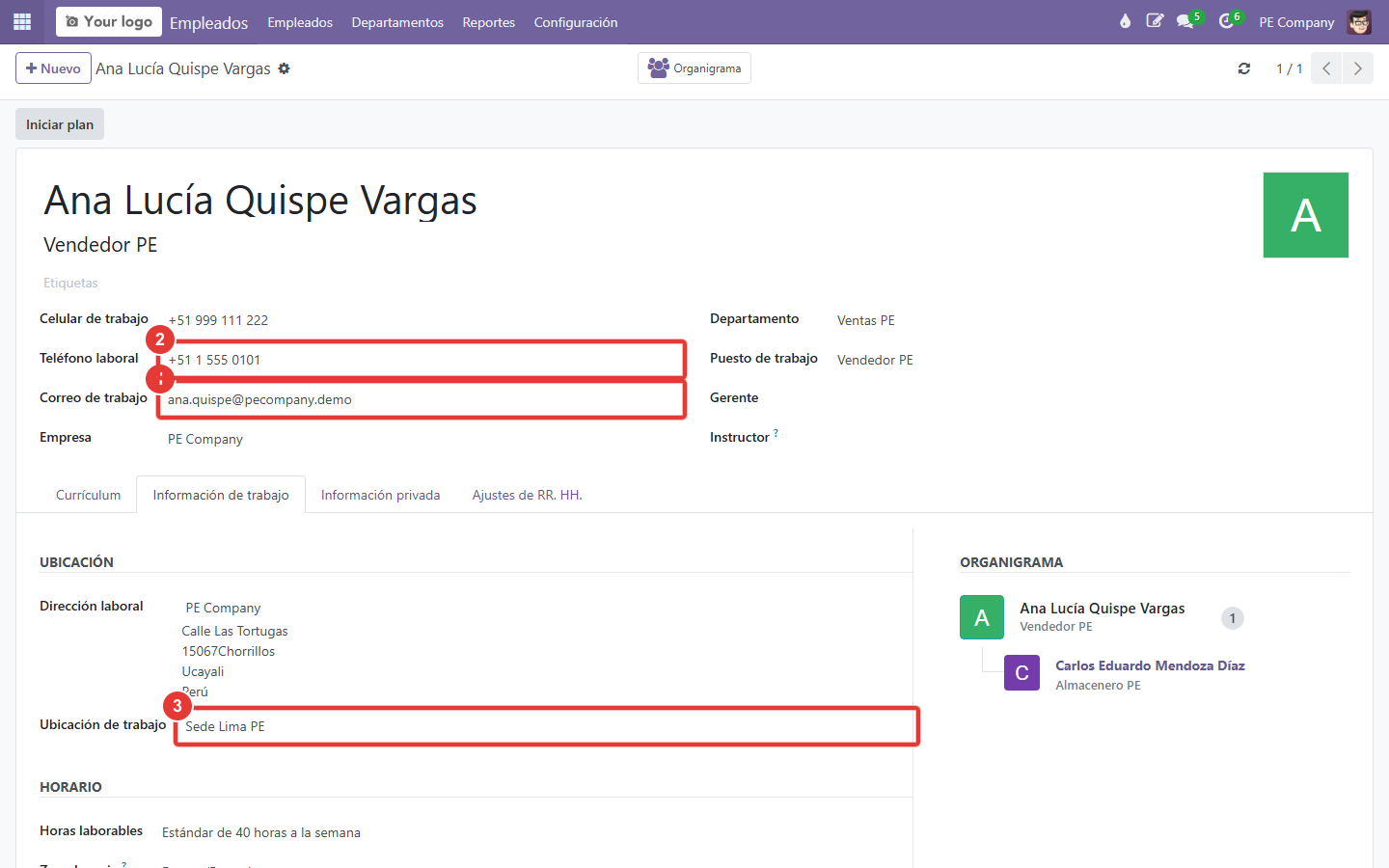Edit the Correo de trabajo email field
This screenshot has height=868, width=1389.
424,399
